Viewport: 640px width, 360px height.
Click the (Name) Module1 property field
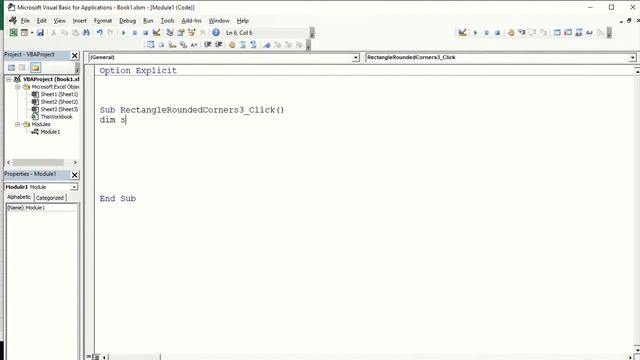point(42,208)
